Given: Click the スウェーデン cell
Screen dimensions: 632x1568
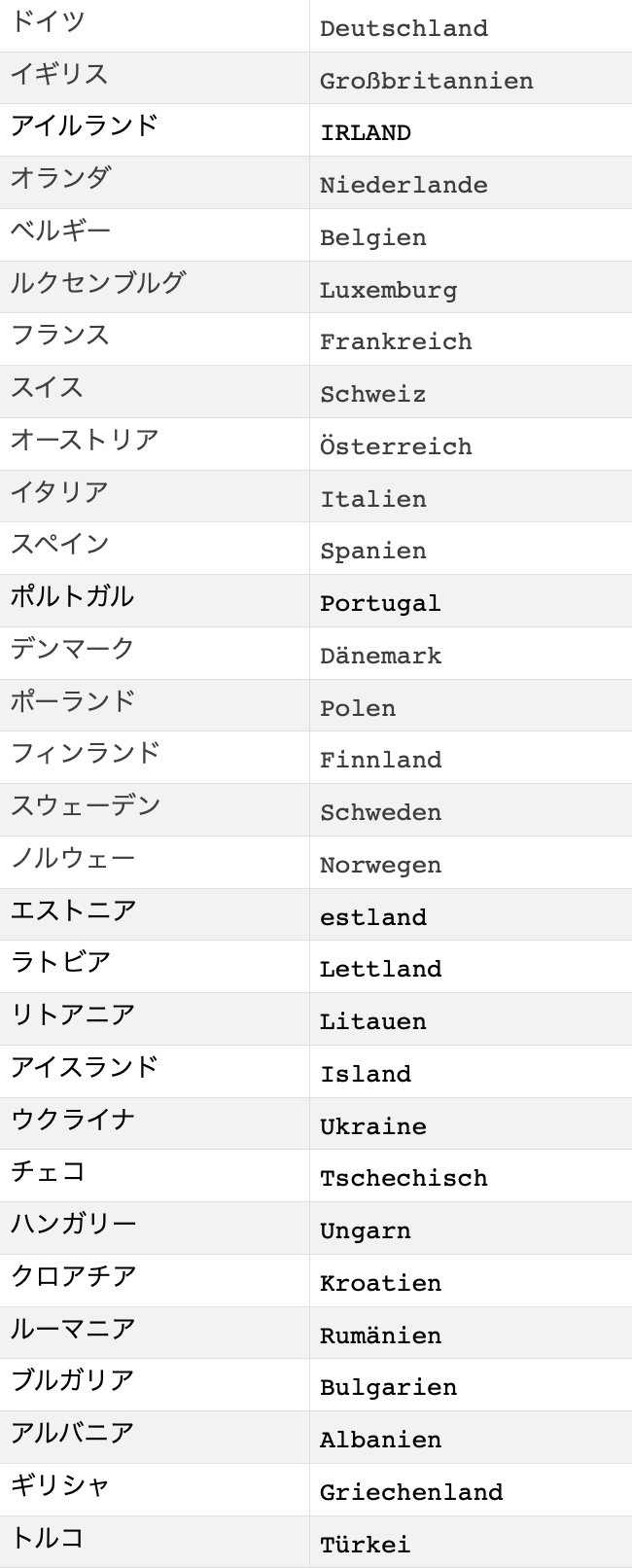Looking at the screenshot, I should coord(86,806).
